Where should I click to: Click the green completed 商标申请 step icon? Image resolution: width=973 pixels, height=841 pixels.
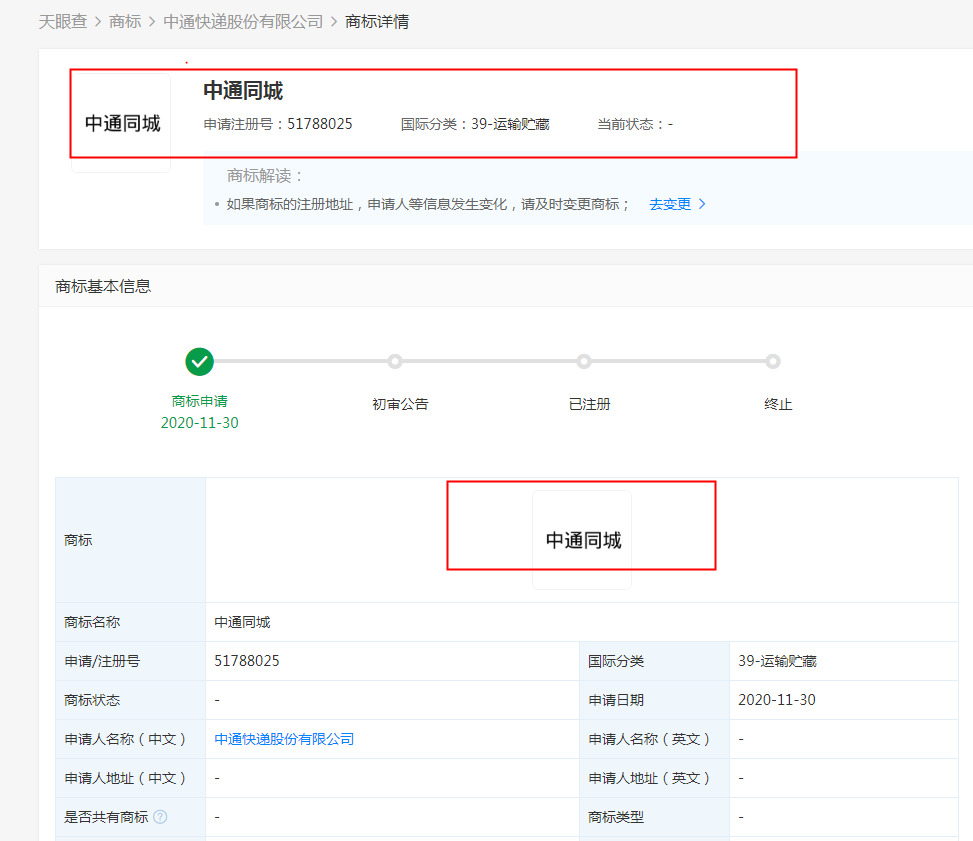point(199,361)
